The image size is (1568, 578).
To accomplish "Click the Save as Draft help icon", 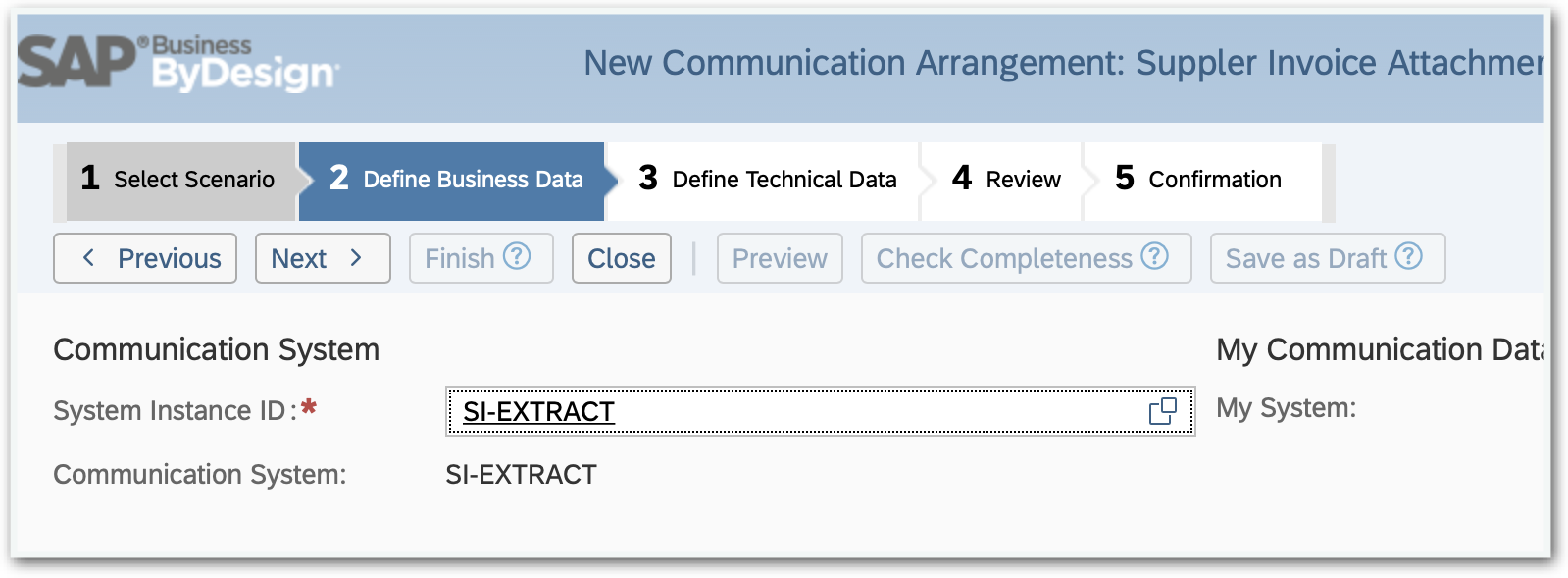I will (1409, 258).
